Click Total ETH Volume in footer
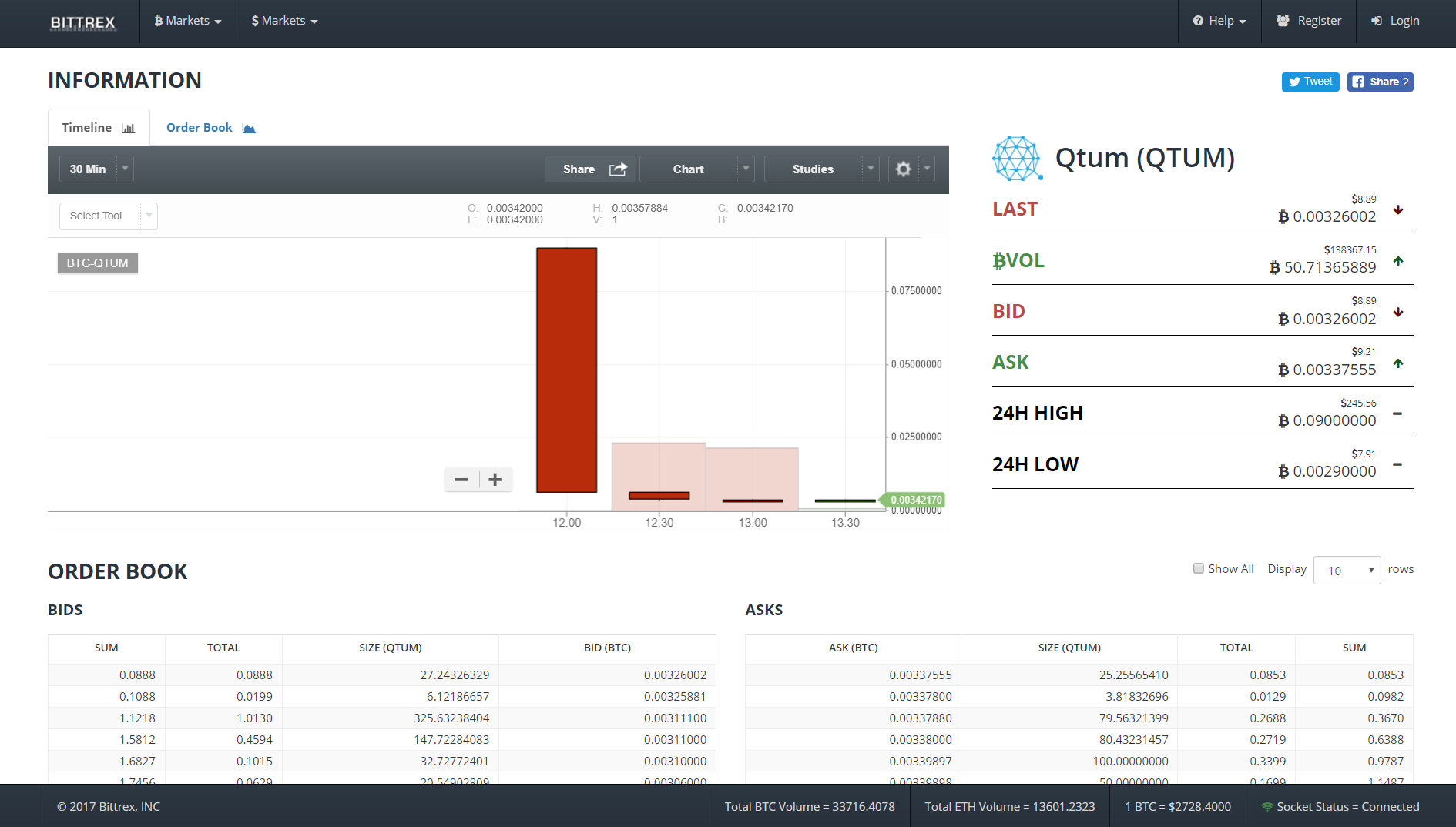 tap(1009, 806)
